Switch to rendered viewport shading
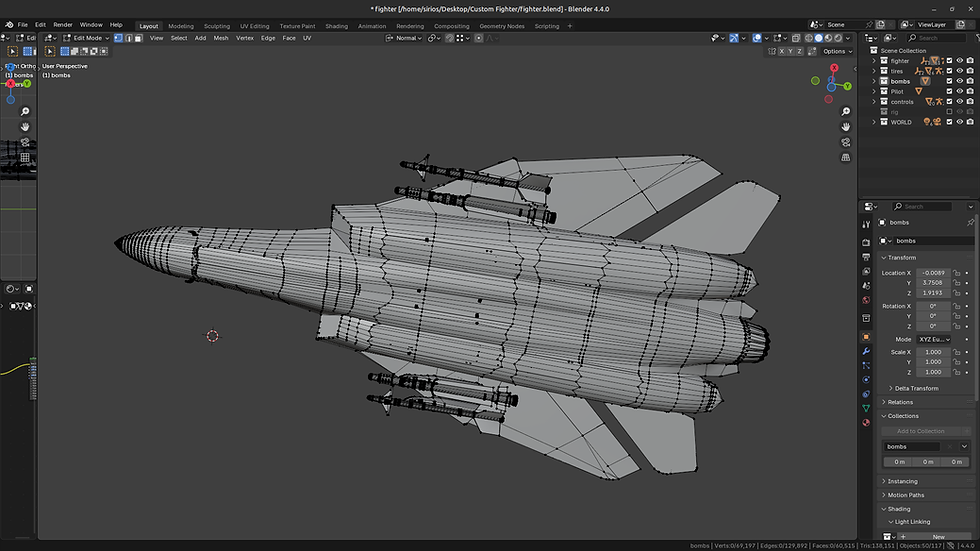The width and height of the screenshot is (980, 551). tap(839, 38)
